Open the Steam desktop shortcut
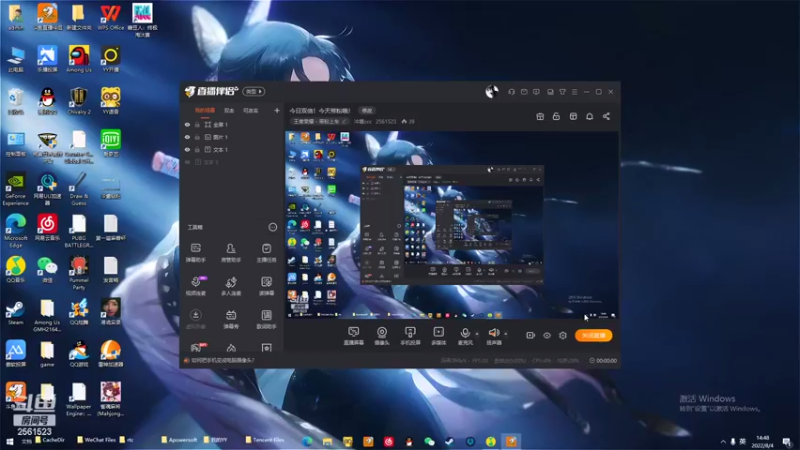The width and height of the screenshot is (800, 450). point(15,312)
